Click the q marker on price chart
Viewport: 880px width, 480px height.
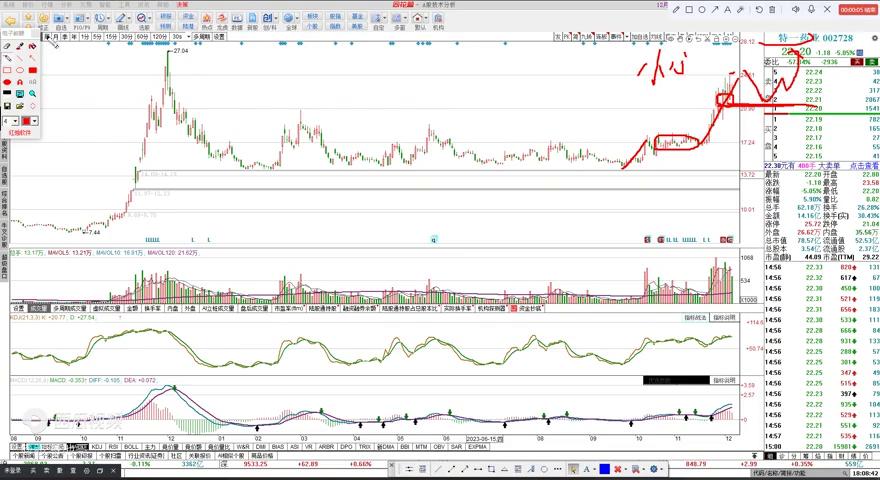pyautogui.click(x=433, y=240)
